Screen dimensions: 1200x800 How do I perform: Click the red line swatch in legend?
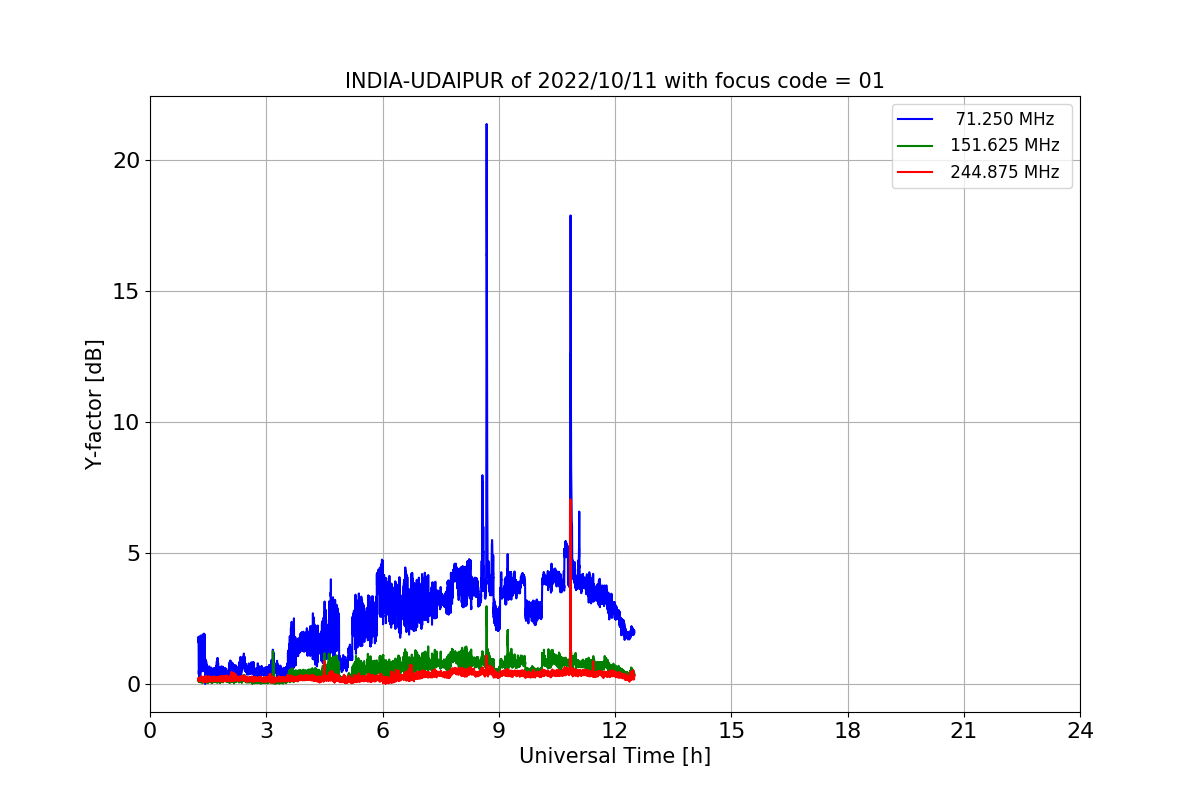click(x=915, y=172)
